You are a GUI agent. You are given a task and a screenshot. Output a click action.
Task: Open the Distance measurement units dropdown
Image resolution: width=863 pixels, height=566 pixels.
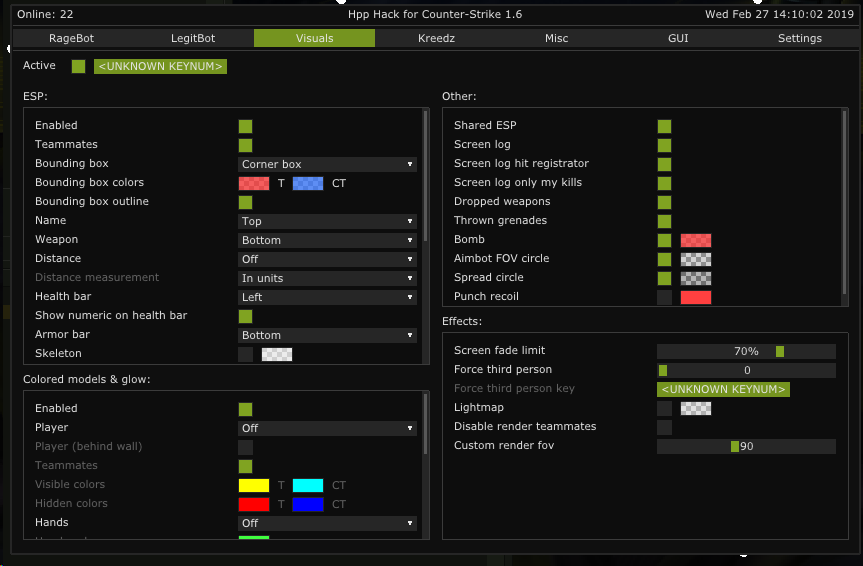coord(327,278)
